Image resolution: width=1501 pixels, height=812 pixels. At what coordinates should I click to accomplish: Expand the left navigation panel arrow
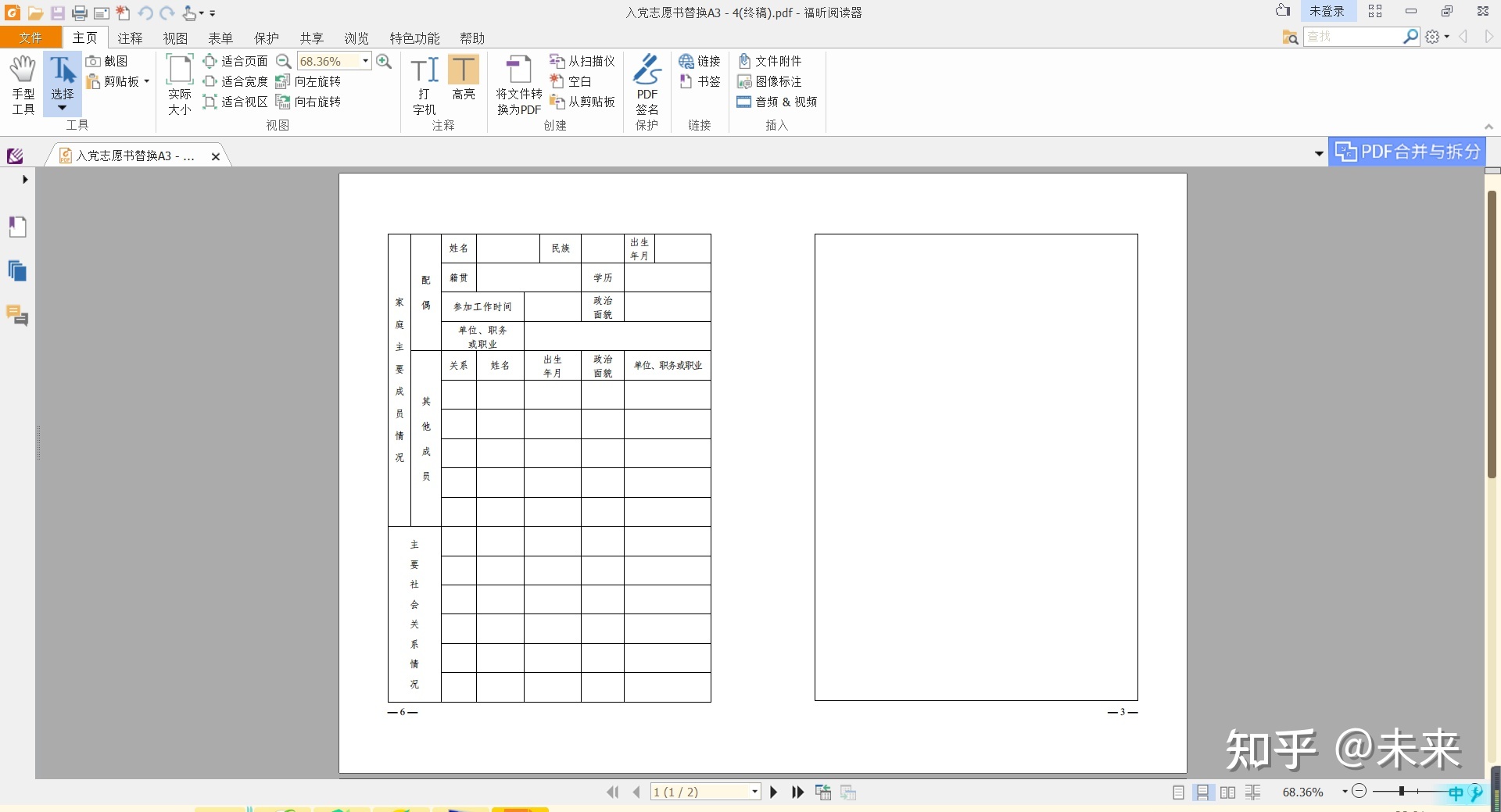coord(25,179)
